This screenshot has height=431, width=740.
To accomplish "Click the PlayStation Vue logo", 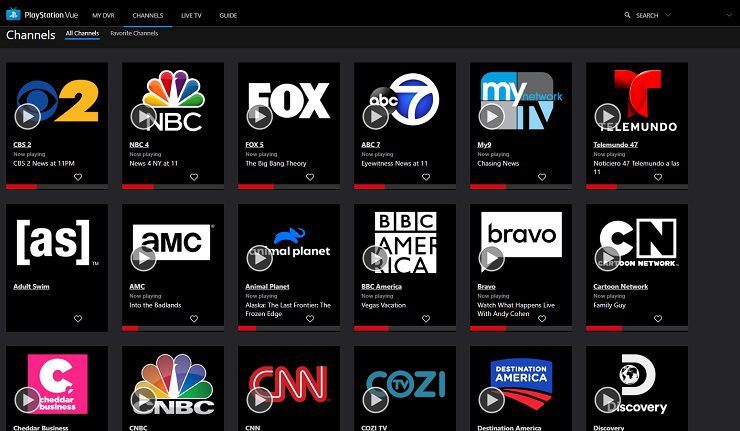I will [43, 15].
